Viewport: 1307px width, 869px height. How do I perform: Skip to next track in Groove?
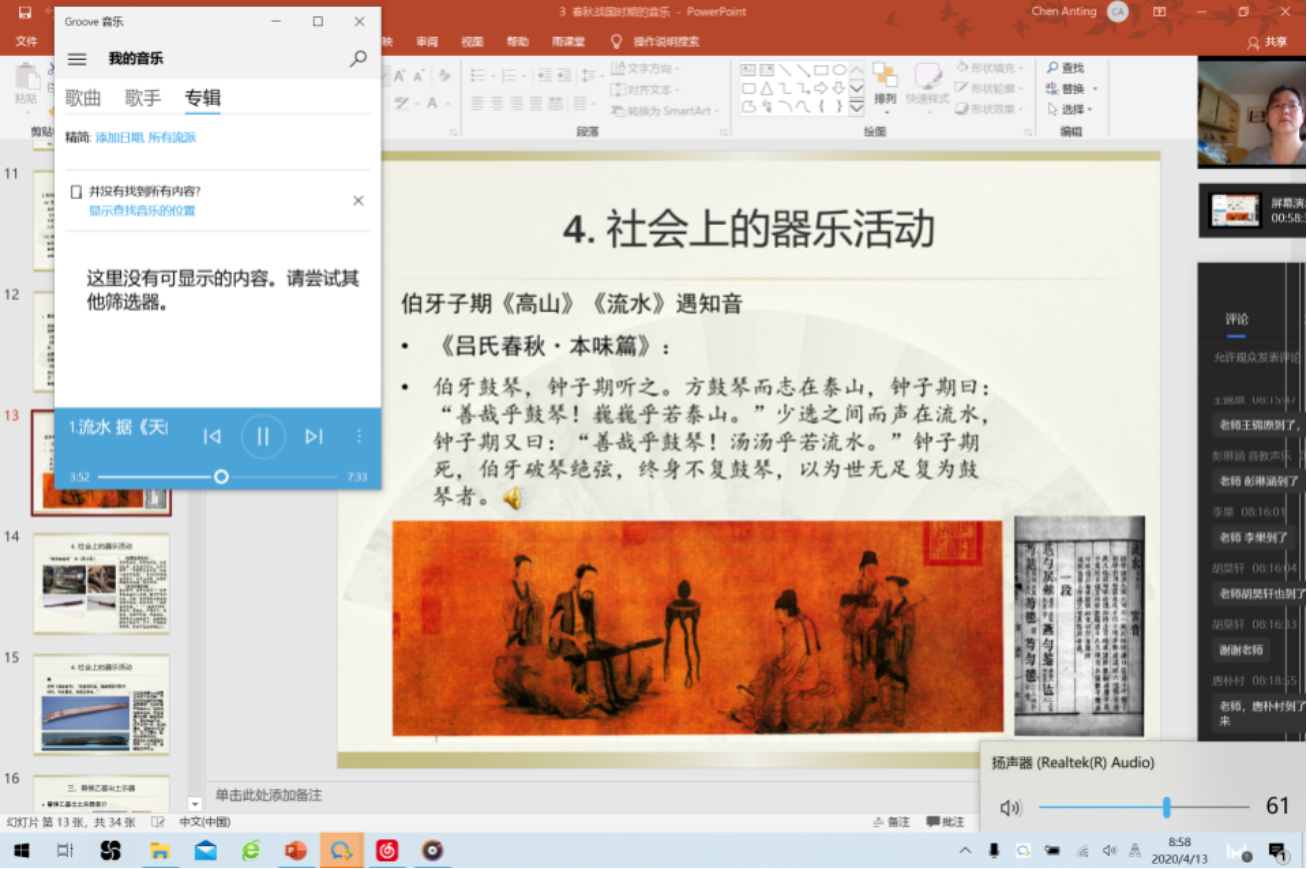pyautogui.click(x=314, y=436)
